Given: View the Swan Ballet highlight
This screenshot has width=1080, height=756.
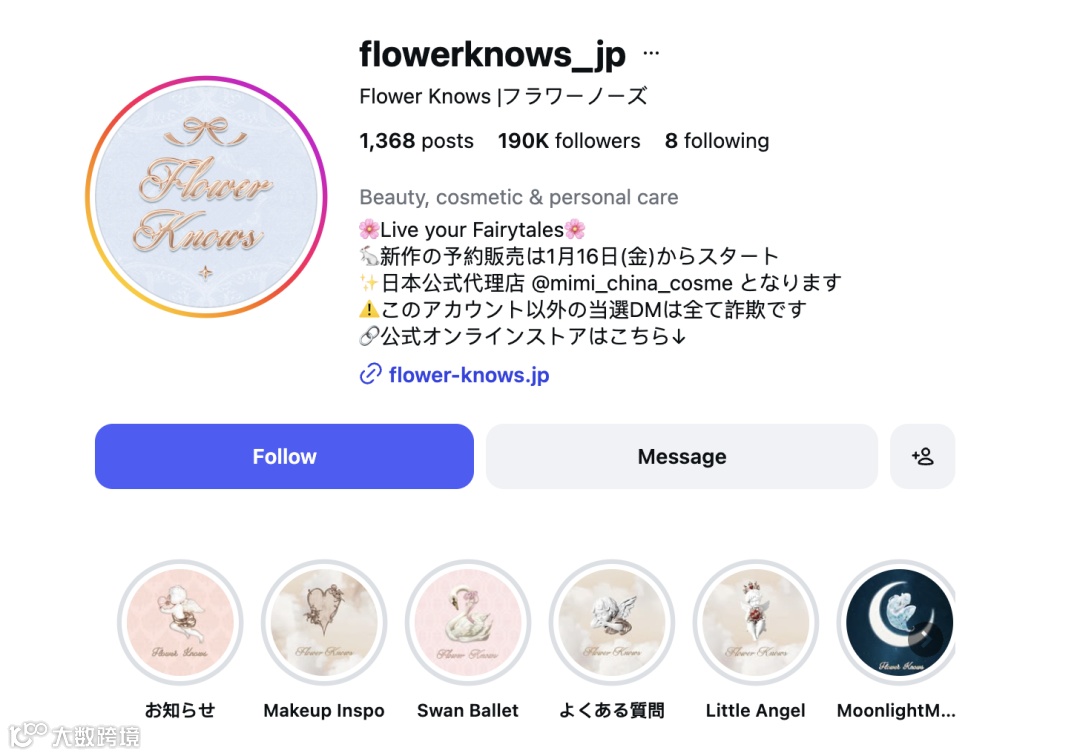Looking at the screenshot, I should [x=468, y=622].
